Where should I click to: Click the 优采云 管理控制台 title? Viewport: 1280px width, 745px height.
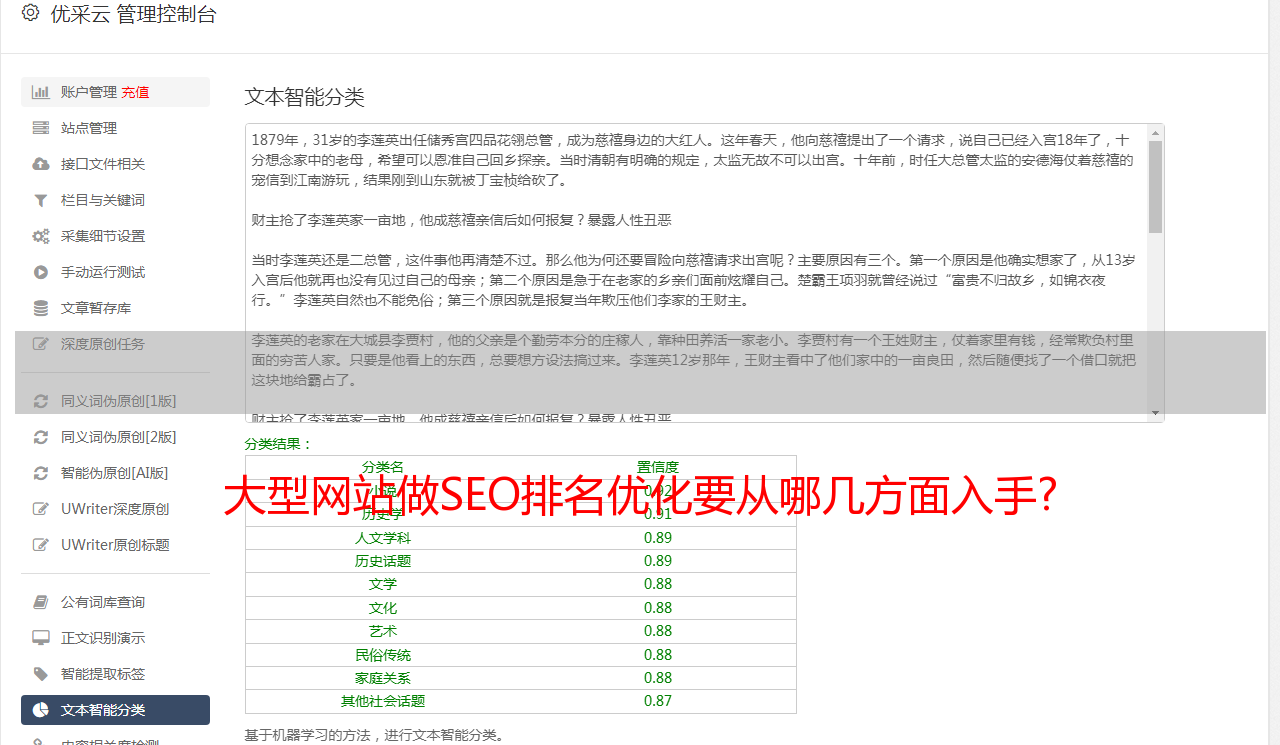(133, 14)
